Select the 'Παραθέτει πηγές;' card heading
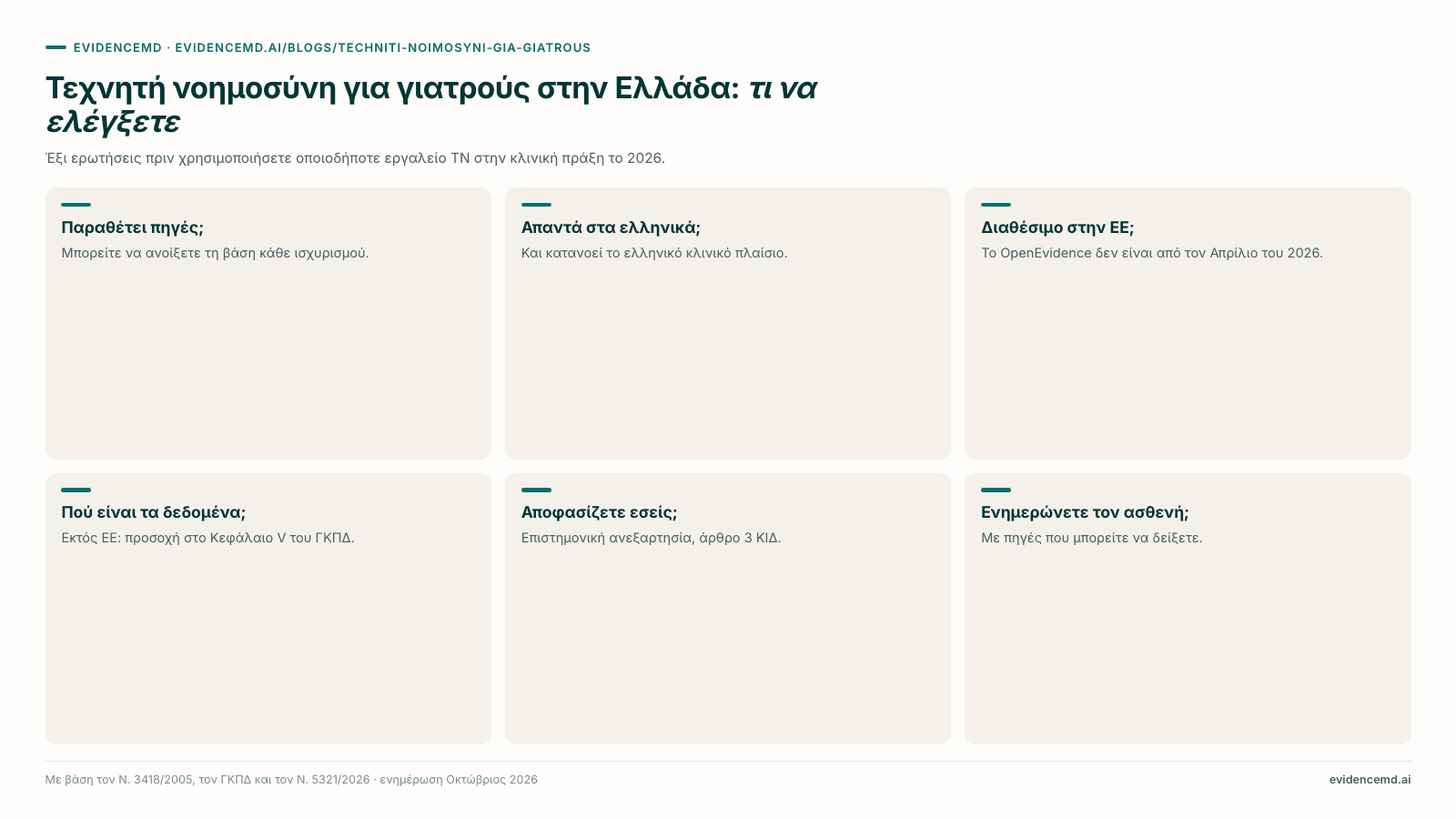Image resolution: width=1456 pixels, height=819 pixels. point(132,227)
